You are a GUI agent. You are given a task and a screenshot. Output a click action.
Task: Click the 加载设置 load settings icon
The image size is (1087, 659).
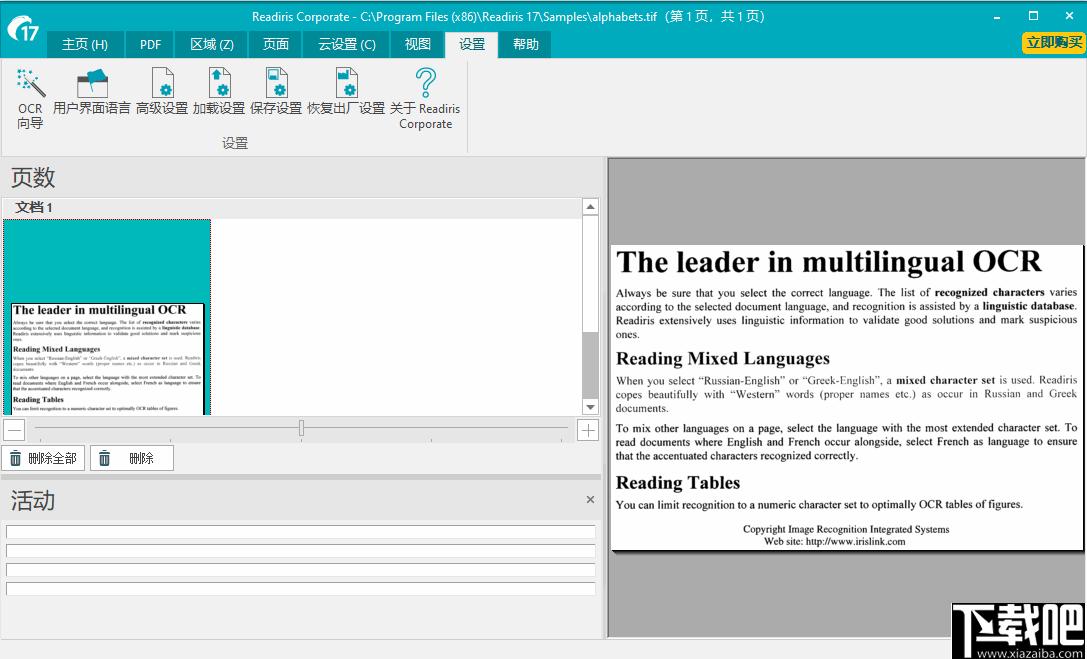click(219, 92)
